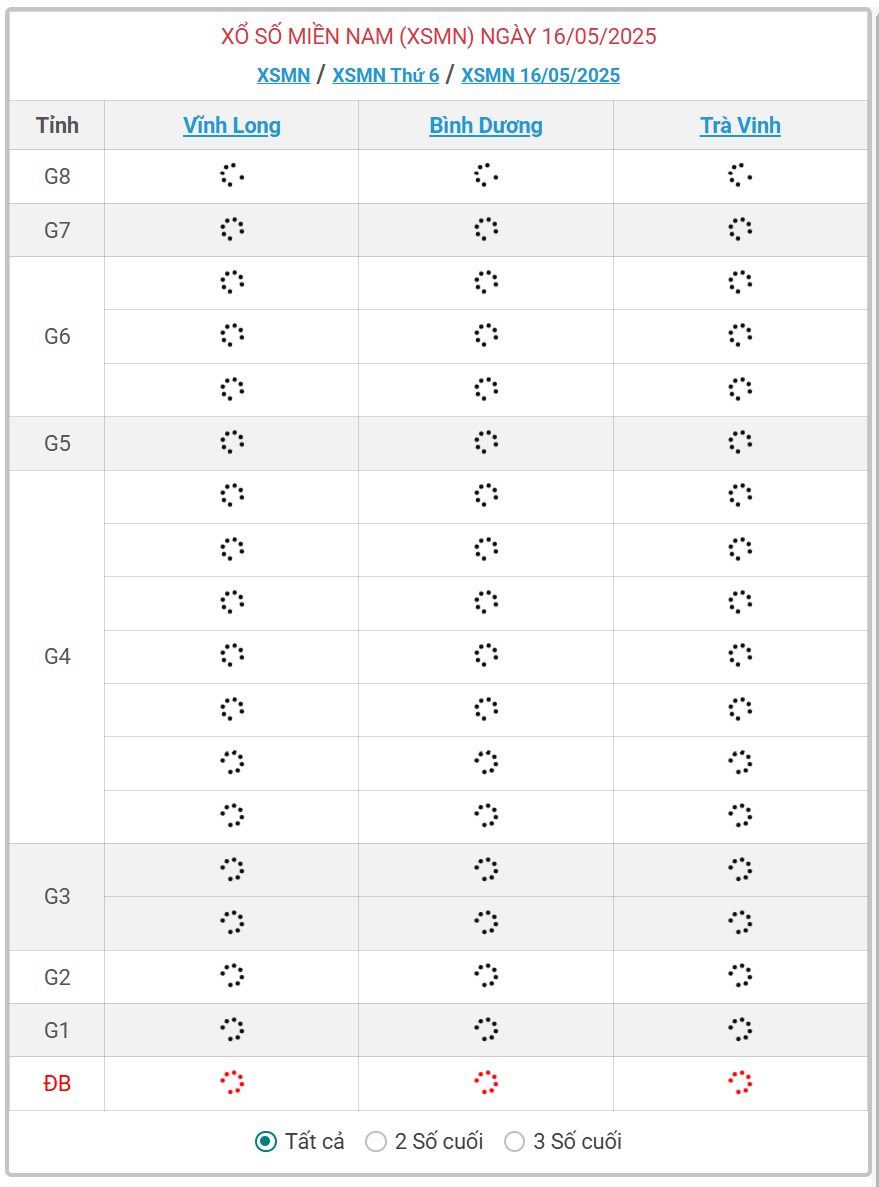Open the "XSMN Thứ 6" breadcrumb link
879x1187 pixels.
386,75
